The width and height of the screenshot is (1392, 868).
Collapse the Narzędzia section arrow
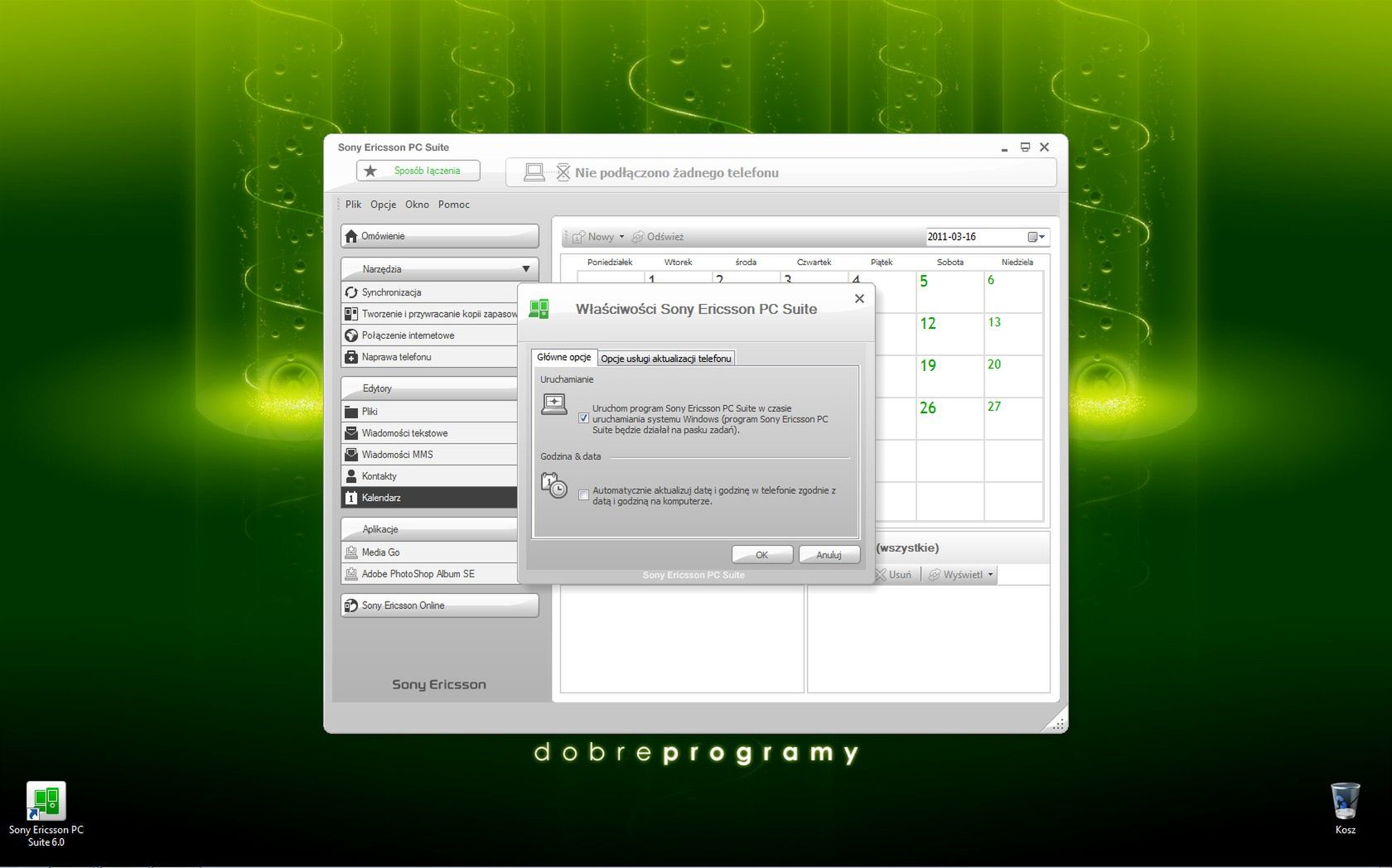pos(525,269)
